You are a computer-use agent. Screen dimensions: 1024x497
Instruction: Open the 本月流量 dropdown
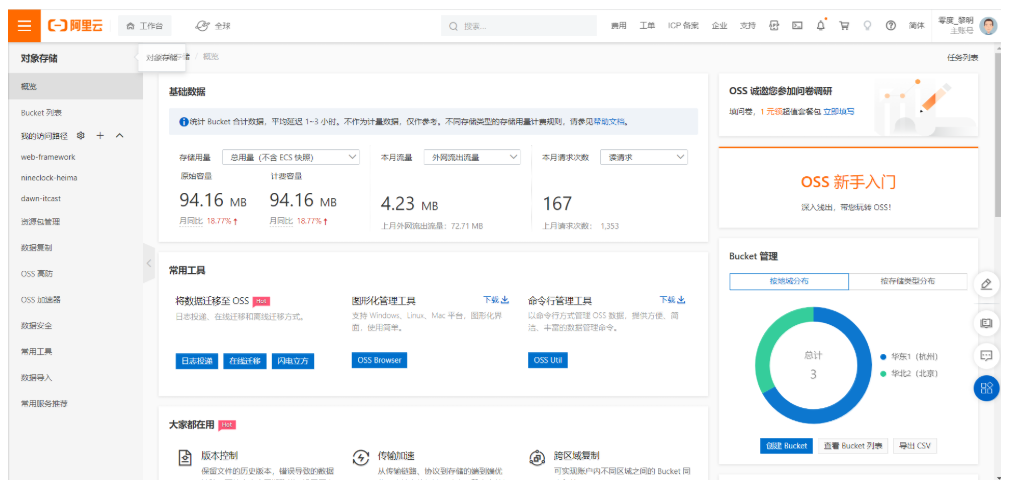(x=472, y=157)
